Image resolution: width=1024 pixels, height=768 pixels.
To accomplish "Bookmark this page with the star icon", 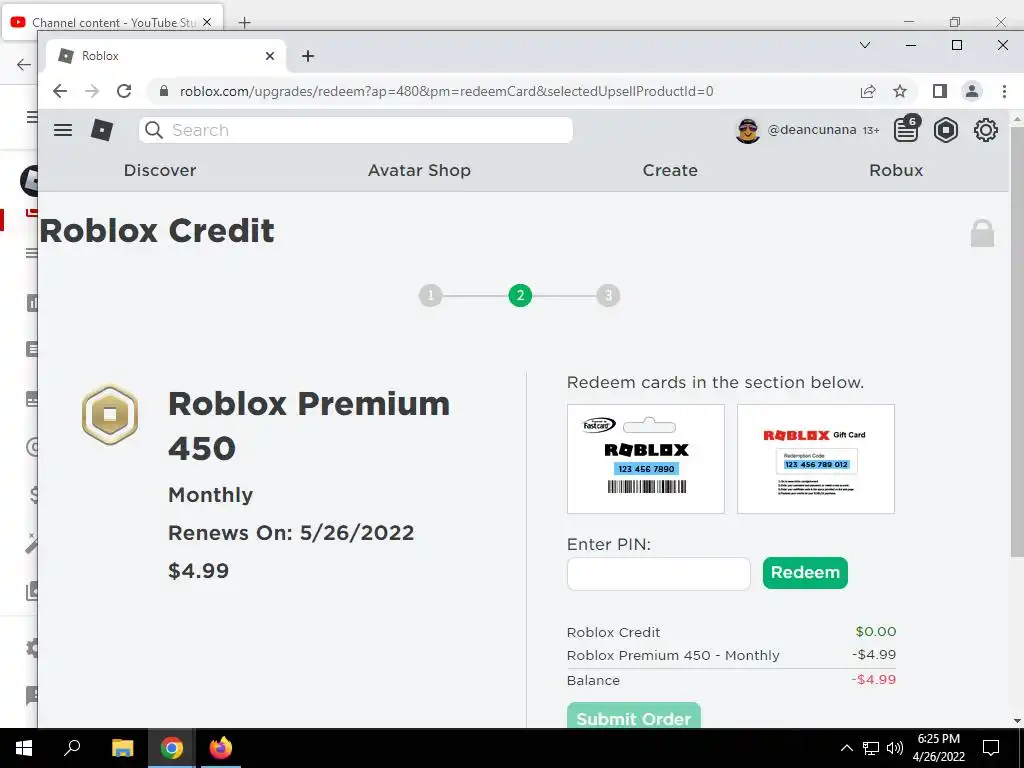I will click(900, 91).
